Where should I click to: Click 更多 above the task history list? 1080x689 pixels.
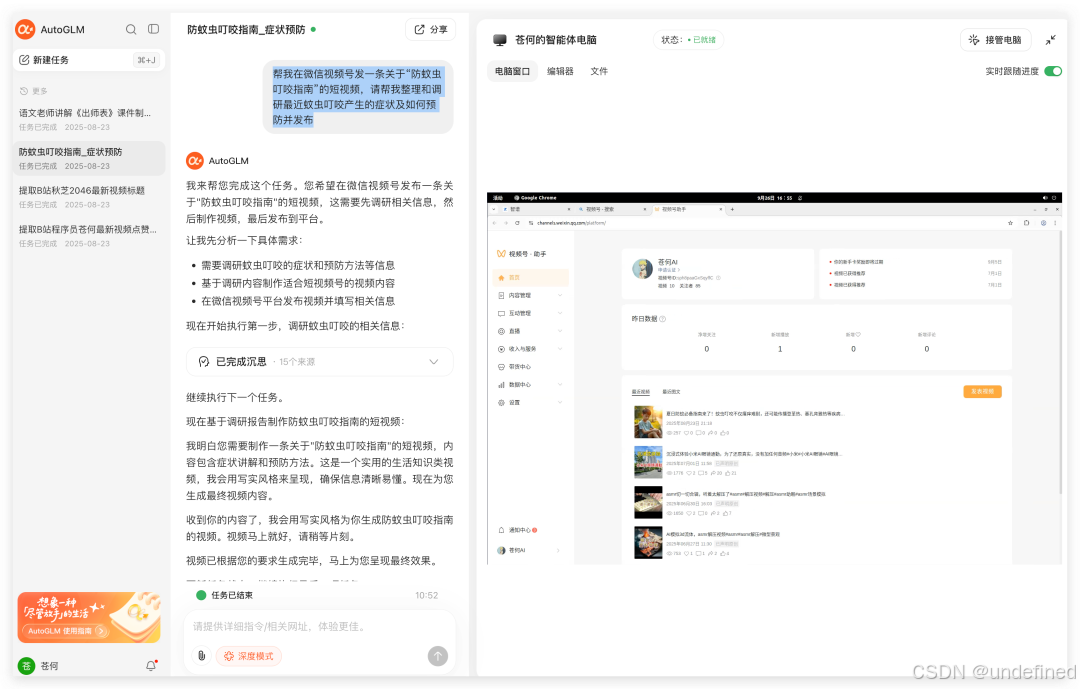[34, 91]
